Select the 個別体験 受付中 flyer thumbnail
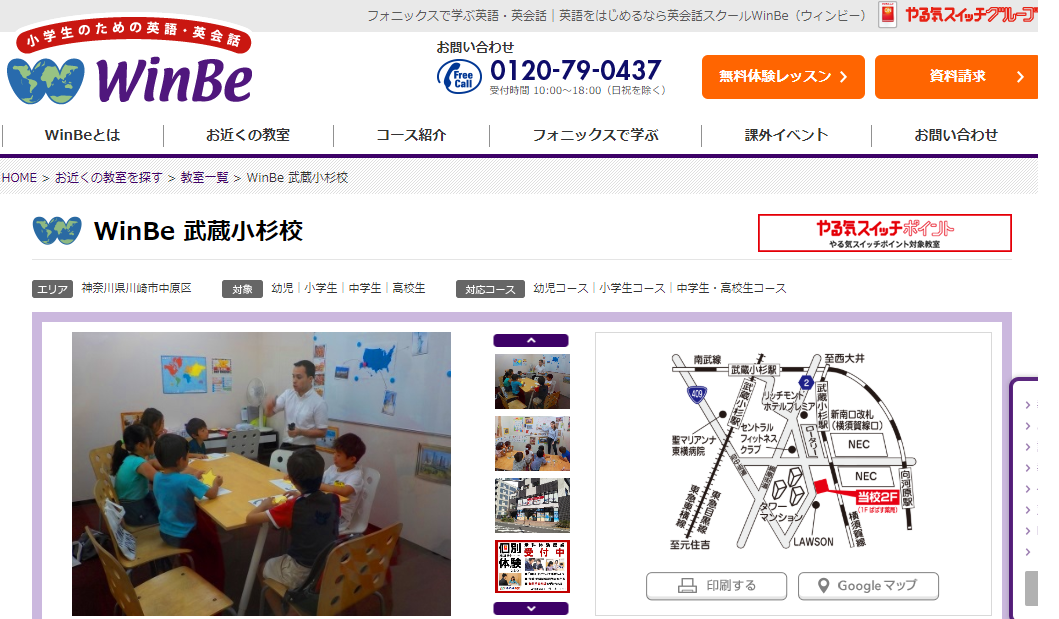 532,566
